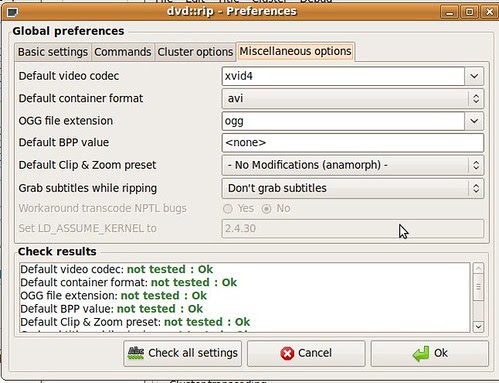The height and width of the screenshot is (383, 499).
Task: Switch to the Commands tab
Action: click(123, 52)
